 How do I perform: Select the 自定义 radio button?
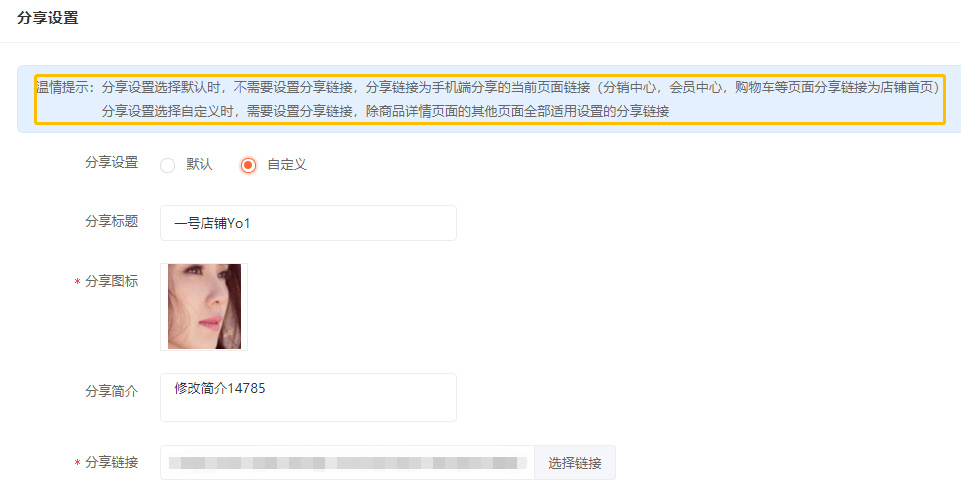(248, 165)
